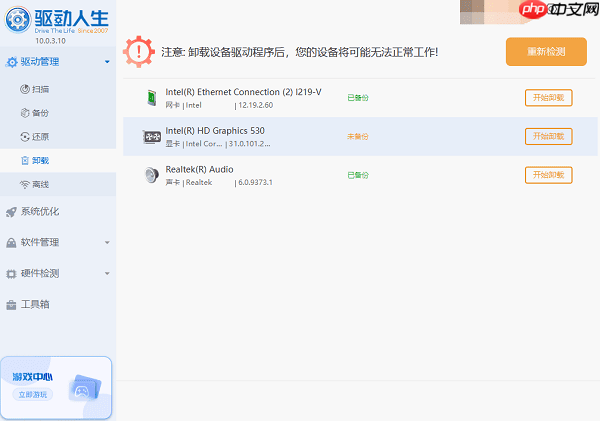600x421 pixels.
Task: Click the 驱动人生 logo icon
Action: pyautogui.click(x=17, y=20)
